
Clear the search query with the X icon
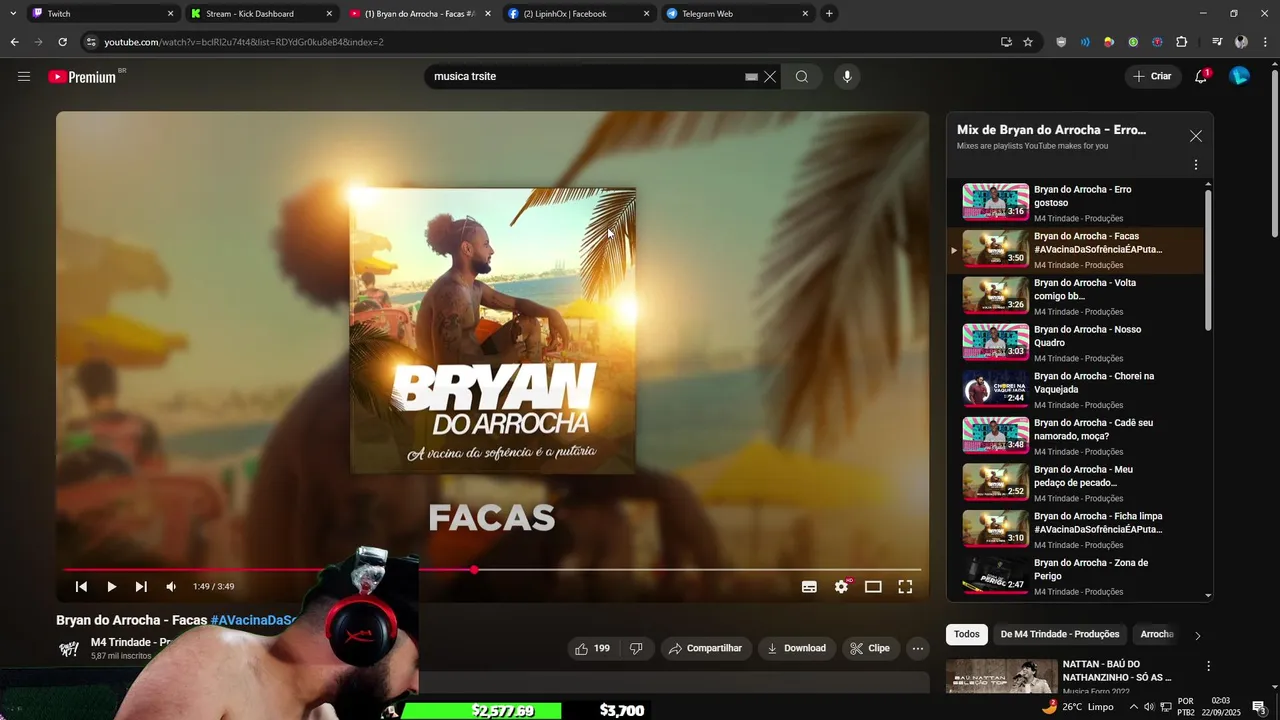pyautogui.click(x=770, y=77)
